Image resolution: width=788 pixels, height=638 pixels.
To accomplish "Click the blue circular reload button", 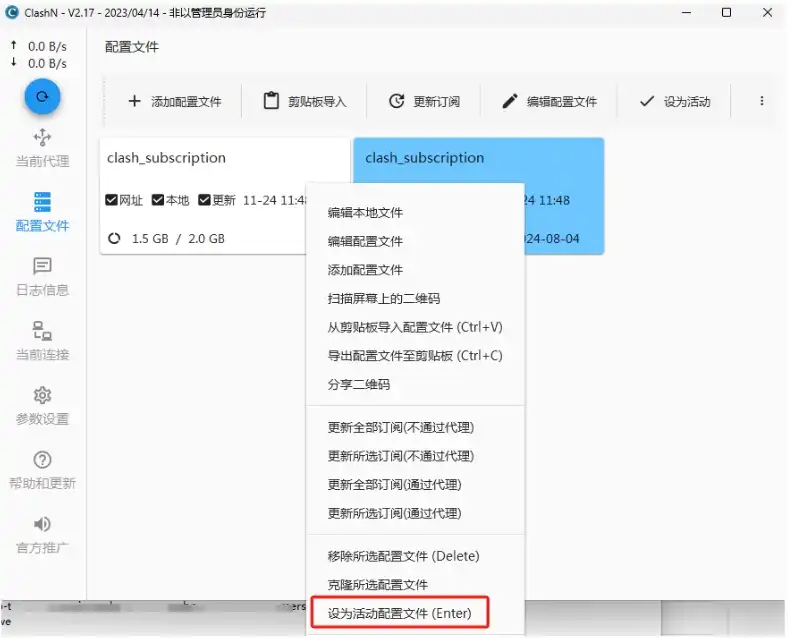I will pyautogui.click(x=42, y=97).
